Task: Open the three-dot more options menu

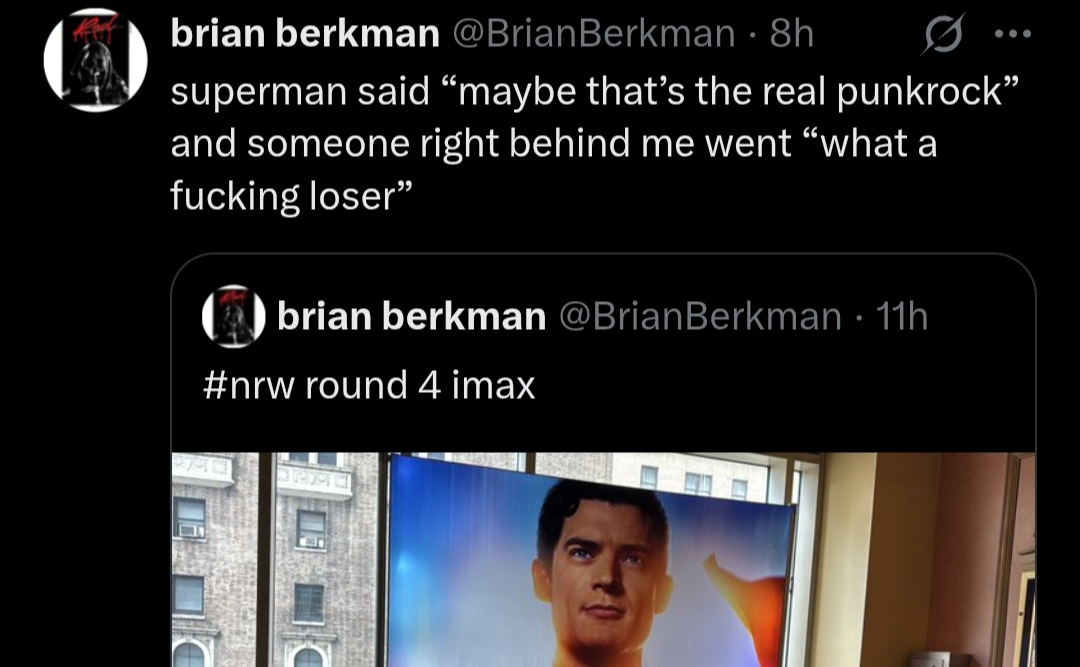Action: coord(1012,33)
